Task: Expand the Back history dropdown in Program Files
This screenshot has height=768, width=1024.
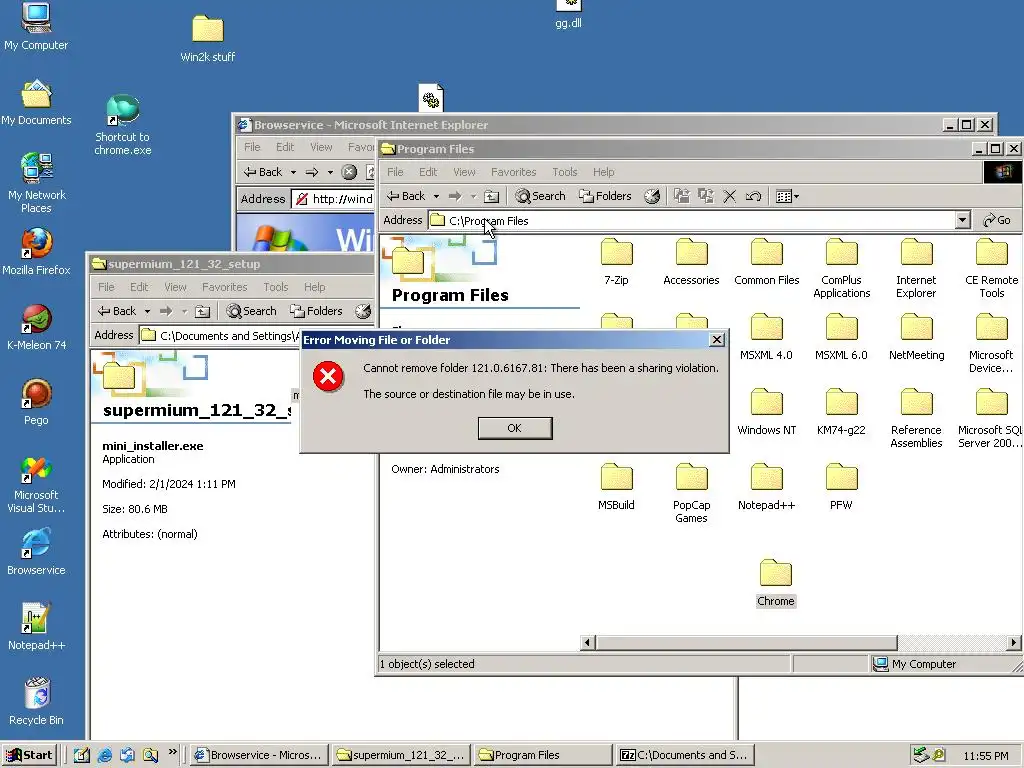Action: coord(436,196)
